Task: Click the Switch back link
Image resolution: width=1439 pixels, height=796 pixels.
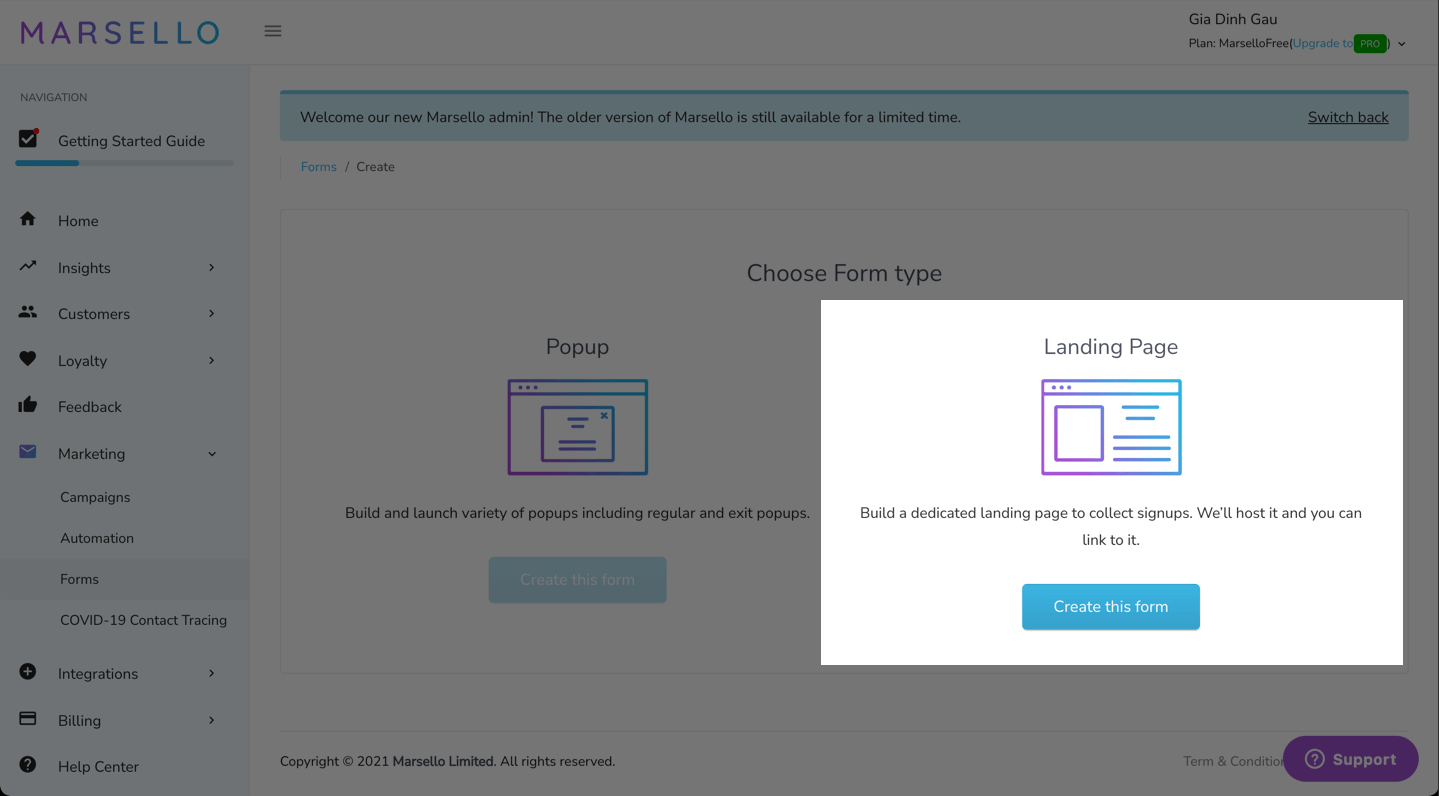Action: (1348, 117)
